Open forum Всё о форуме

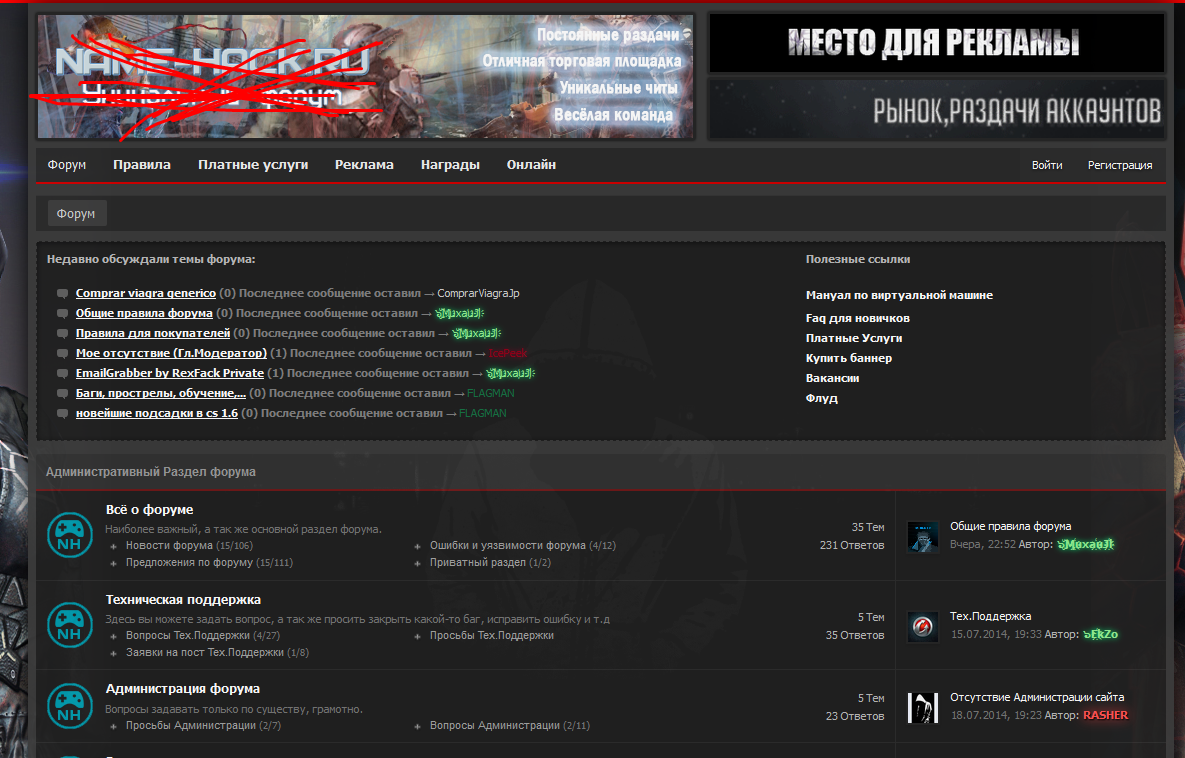[x=150, y=510]
